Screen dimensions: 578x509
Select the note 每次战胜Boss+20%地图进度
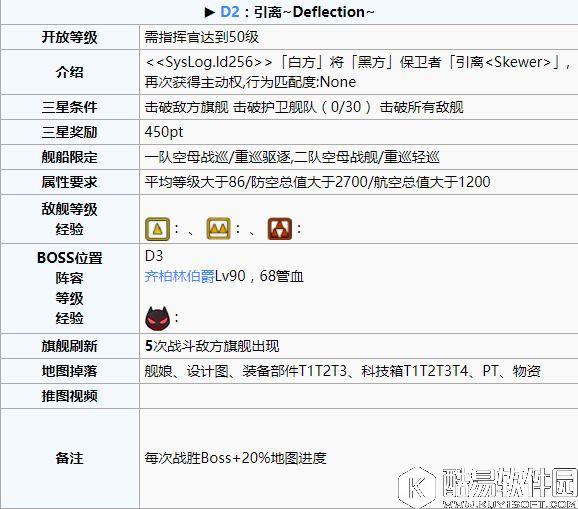(235, 458)
